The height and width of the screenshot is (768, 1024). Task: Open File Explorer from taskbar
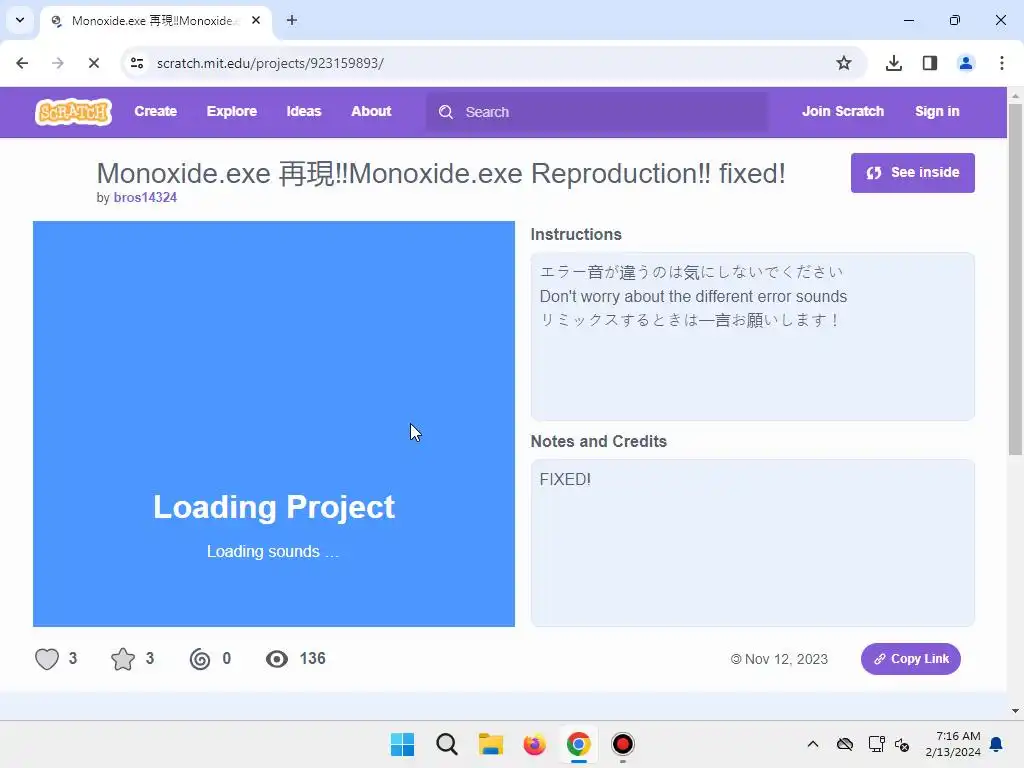coord(490,744)
